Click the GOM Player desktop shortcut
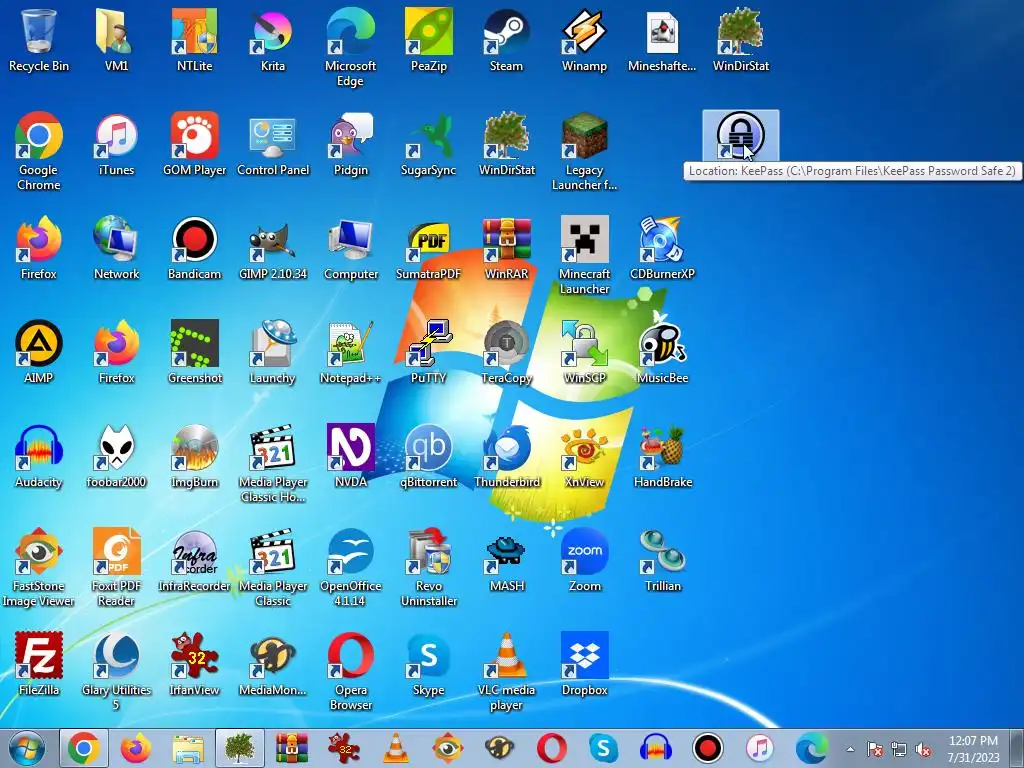Image resolution: width=1024 pixels, height=768 pixels. (x=194, y=144)
